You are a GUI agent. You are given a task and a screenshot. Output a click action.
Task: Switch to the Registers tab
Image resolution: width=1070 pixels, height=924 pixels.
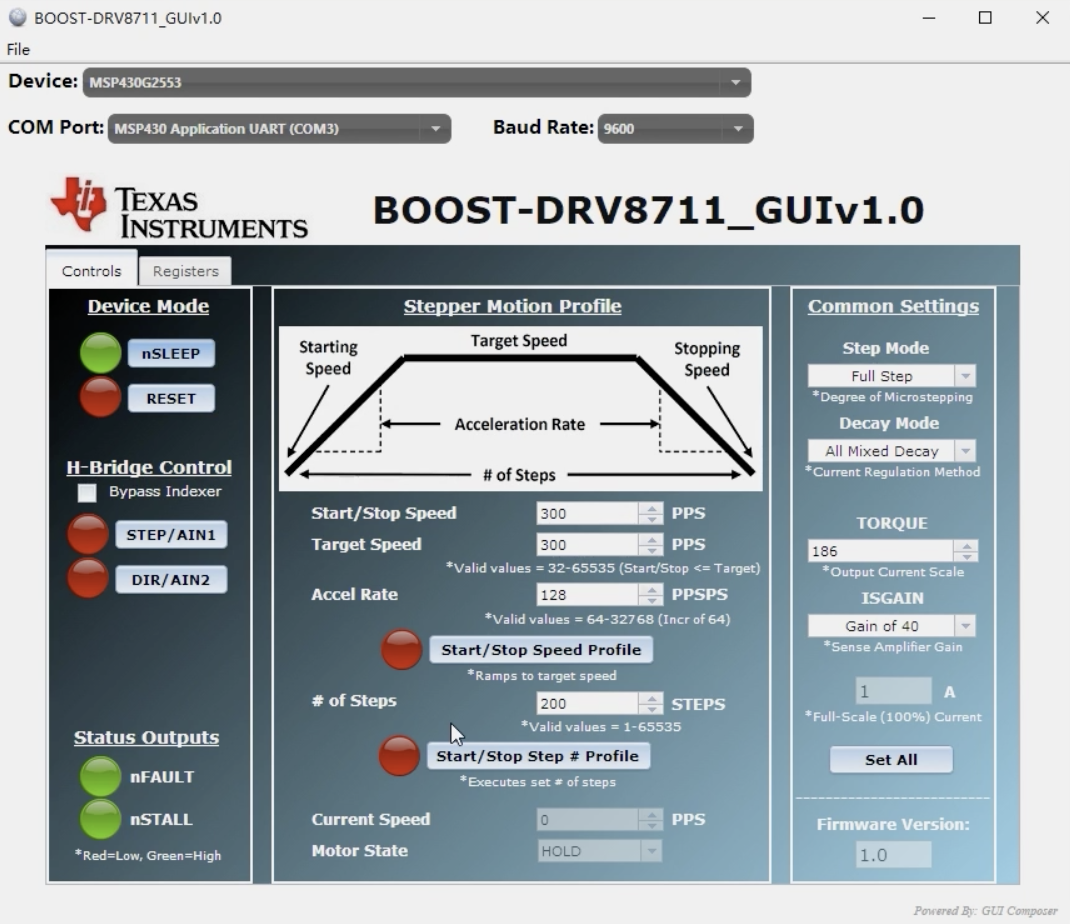coord(184,270)
